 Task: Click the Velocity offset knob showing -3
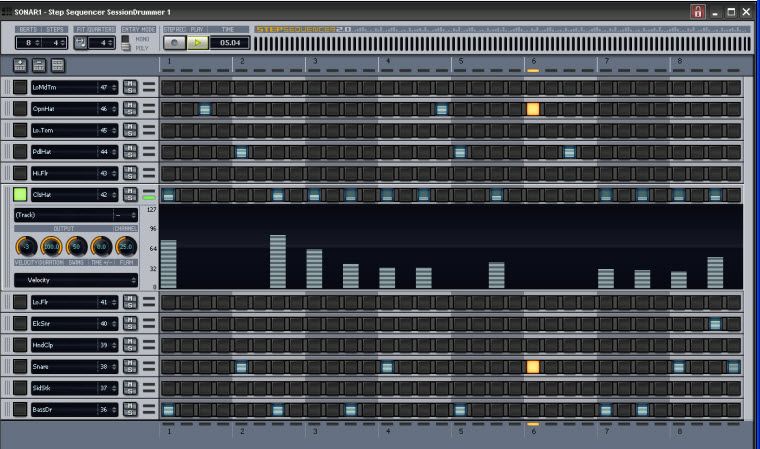[x=27, y=246]
